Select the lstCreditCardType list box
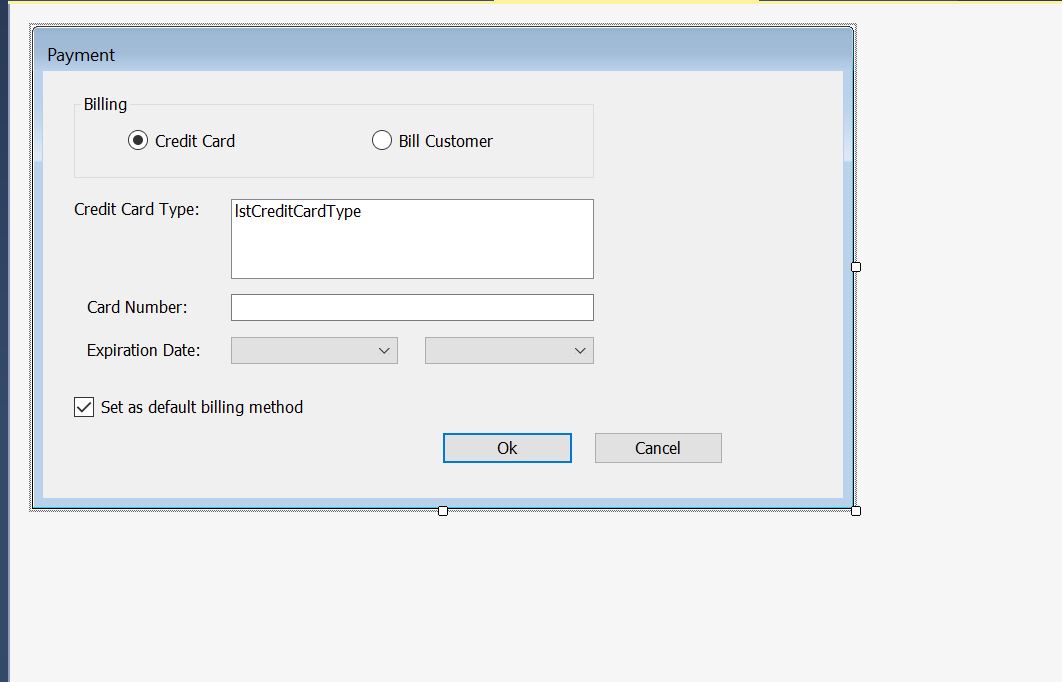1062x682 pixels. coord(412,238)
